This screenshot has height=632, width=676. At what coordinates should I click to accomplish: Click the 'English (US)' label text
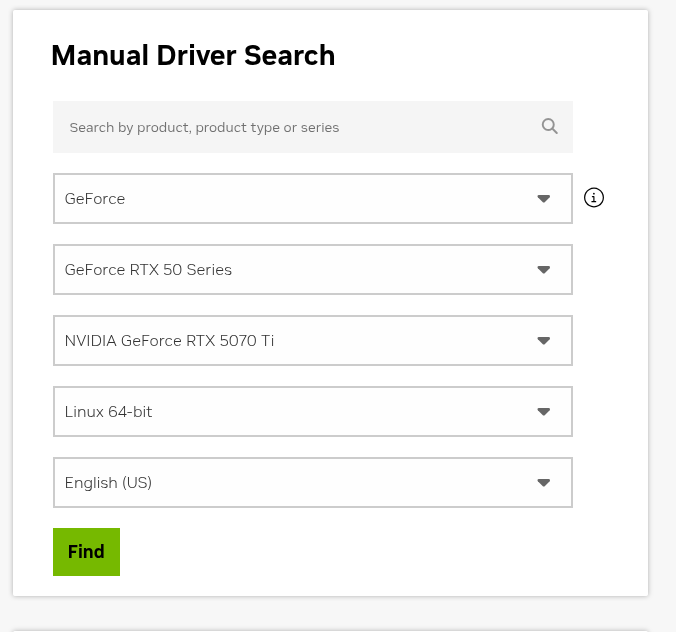(x=108, y=483)
